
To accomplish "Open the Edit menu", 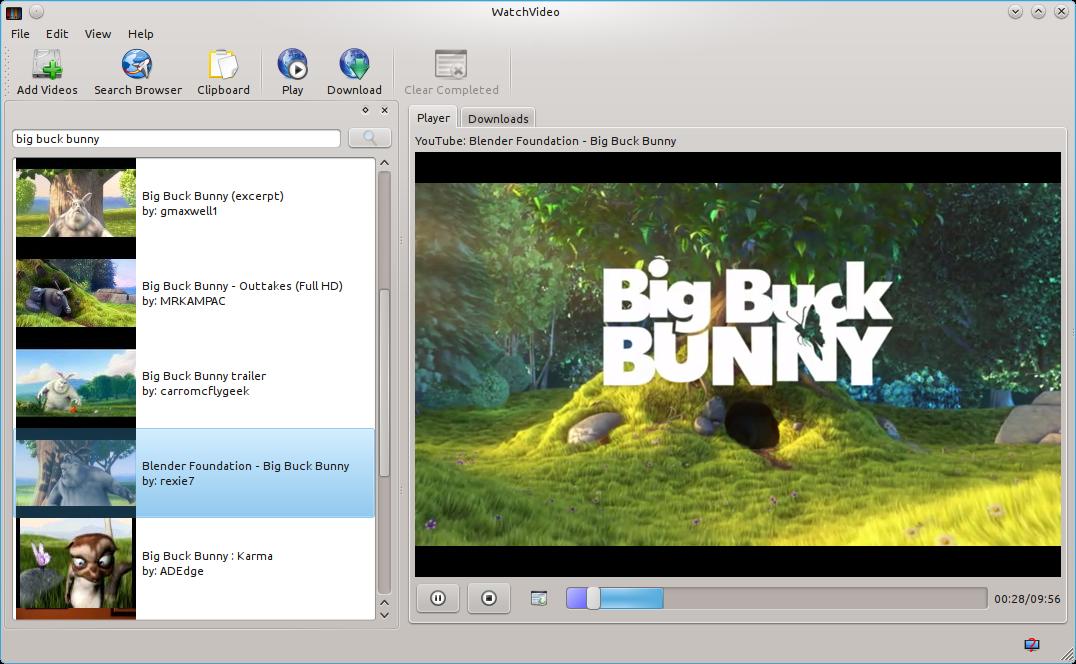I will tap(57, 34).
